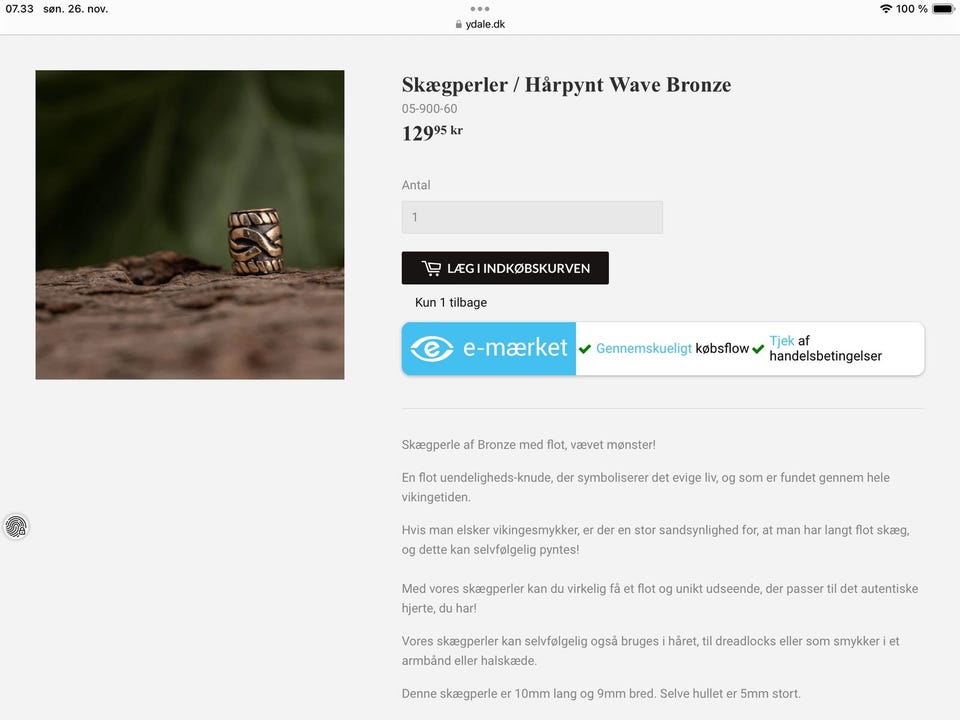Click the product number 05-900-60
The image size is (960, 720).
coord(429,109)
